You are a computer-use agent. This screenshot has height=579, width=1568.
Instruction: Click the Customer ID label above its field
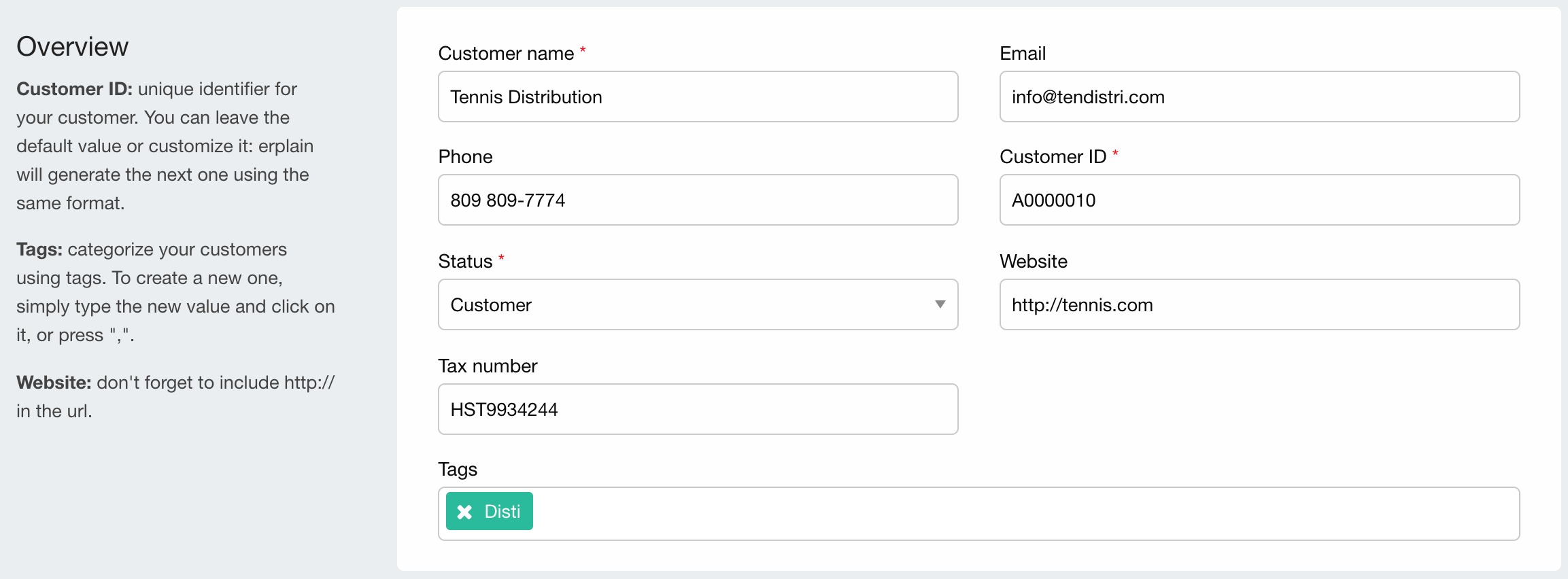pos(1053,156)
